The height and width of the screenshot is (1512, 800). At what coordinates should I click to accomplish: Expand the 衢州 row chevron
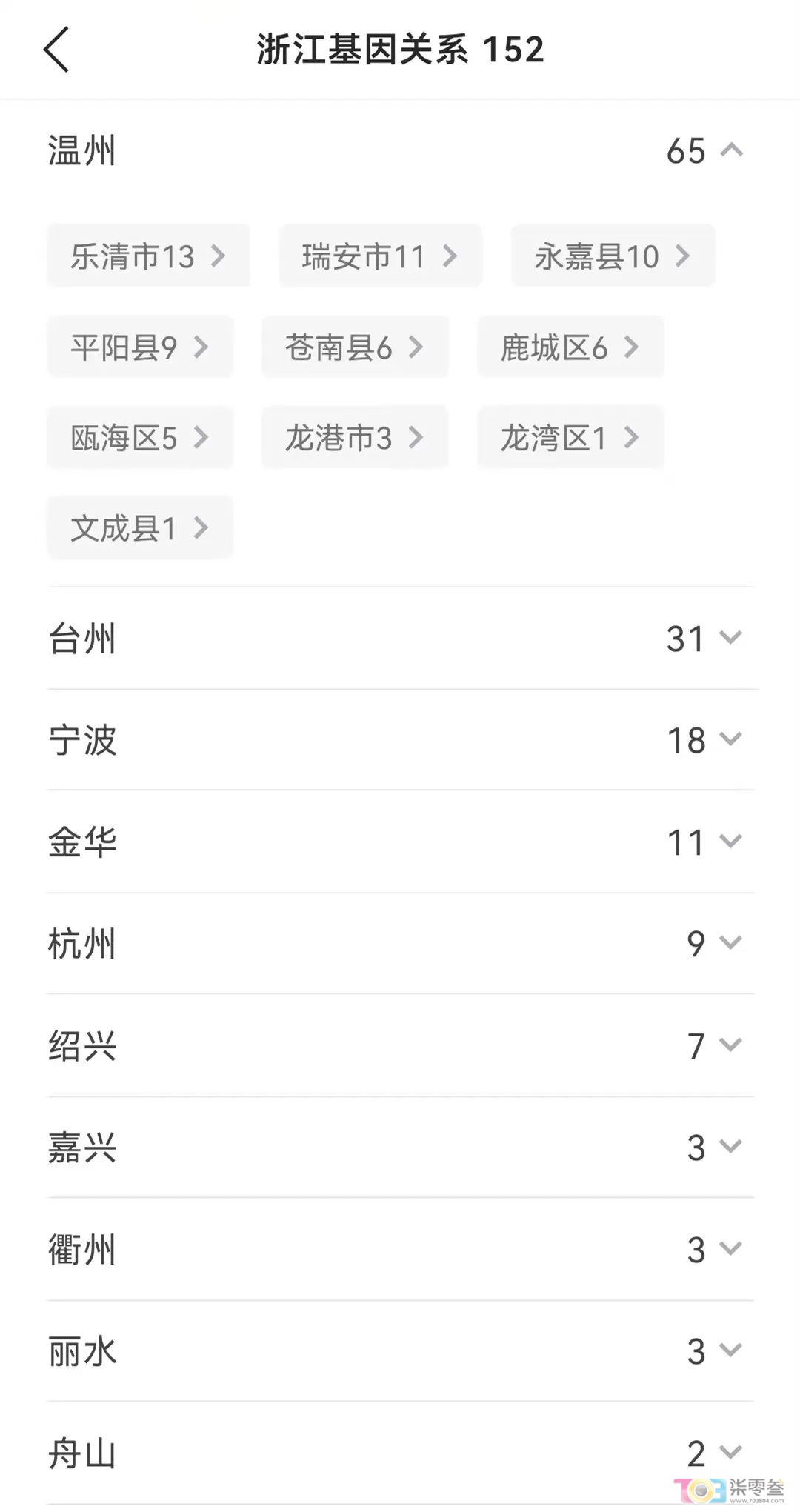pyautogui.click(x=731, y=1248)
